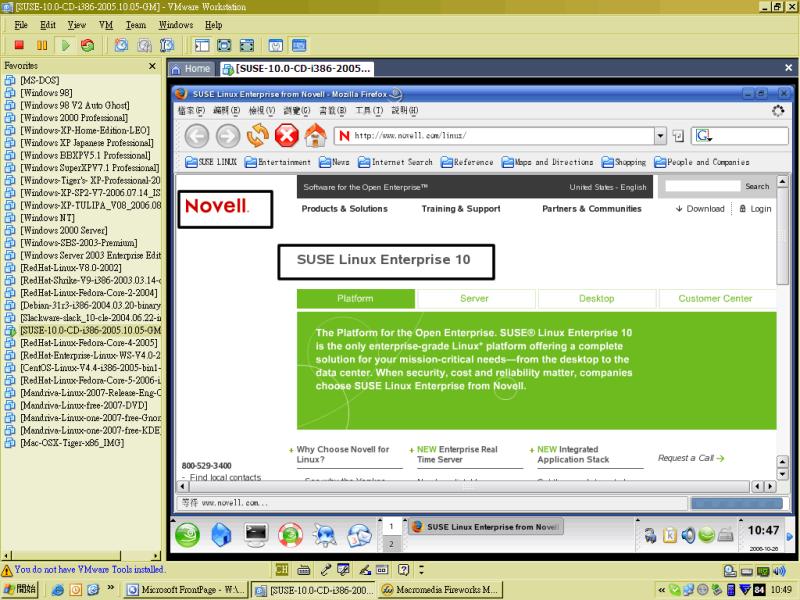This screenshot has width=800, height=600.
Task: Click the Novell page Search button
Action: [757, 187]
